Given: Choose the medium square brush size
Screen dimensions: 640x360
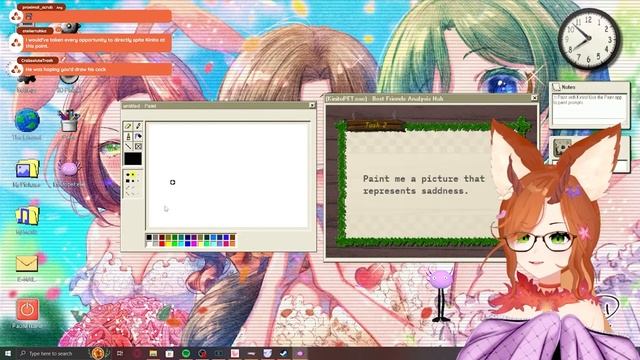Looking at the screenshot, I should [133, 181].
